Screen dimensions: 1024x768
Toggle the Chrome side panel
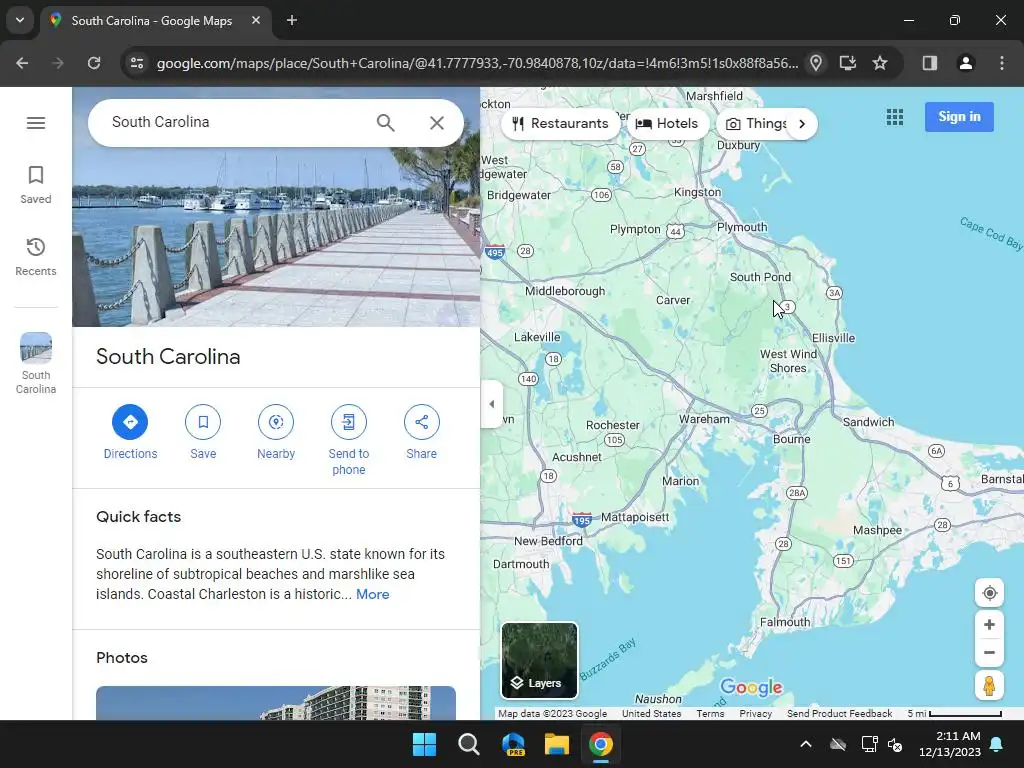(929, 63)
